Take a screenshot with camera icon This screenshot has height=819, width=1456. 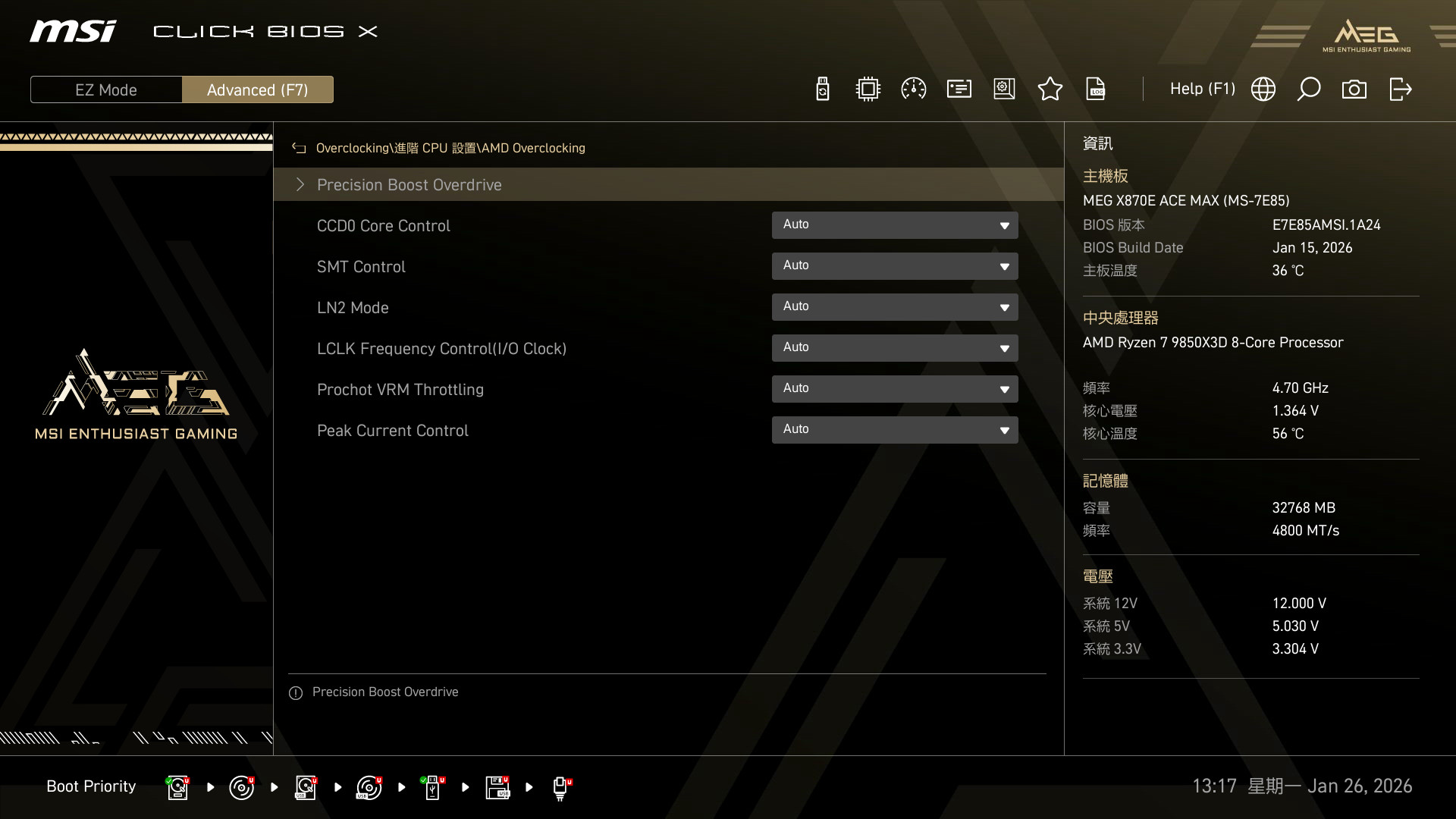pos(1354,89)
